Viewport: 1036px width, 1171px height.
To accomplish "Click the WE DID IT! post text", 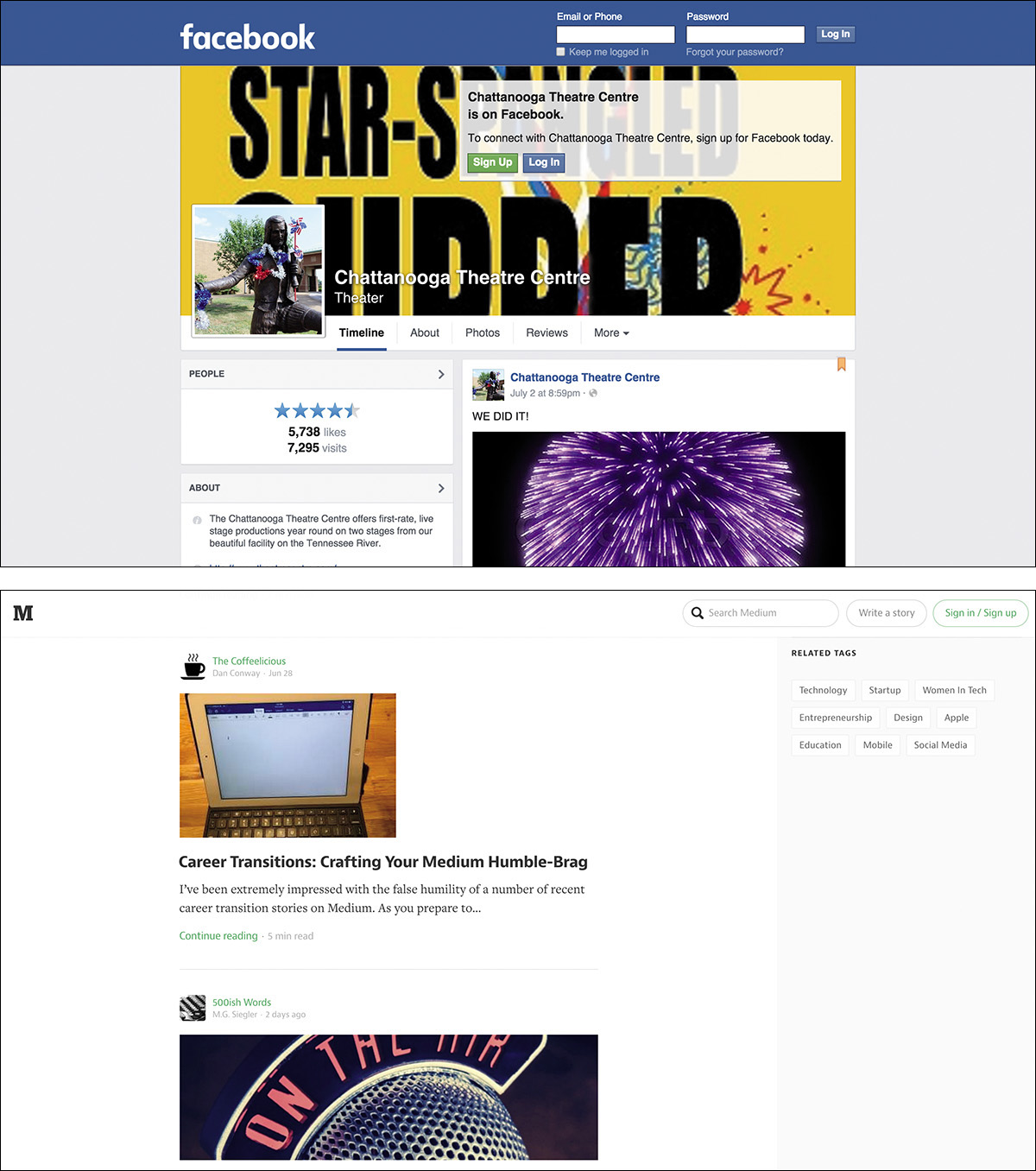I will [x=501, y=416].
